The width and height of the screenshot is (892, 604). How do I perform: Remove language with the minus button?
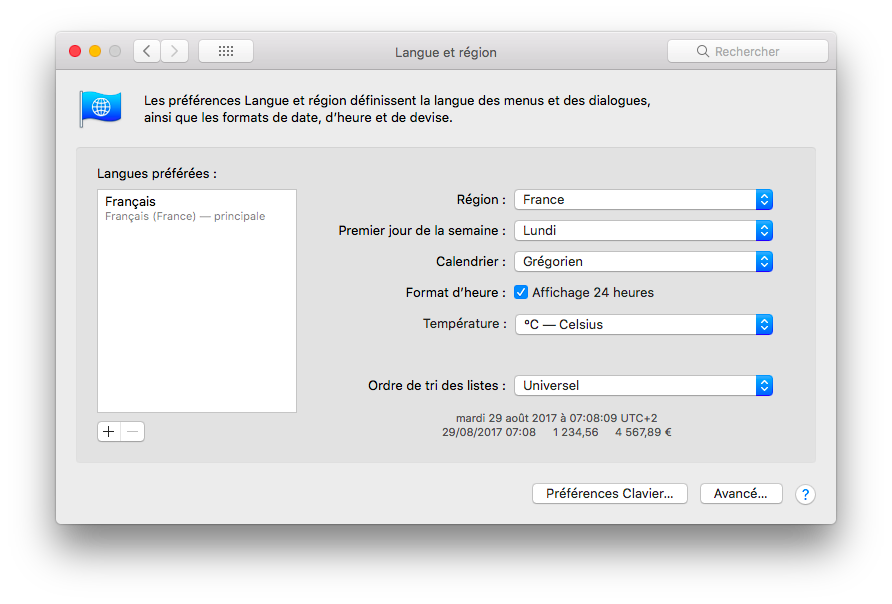point(133,432)
